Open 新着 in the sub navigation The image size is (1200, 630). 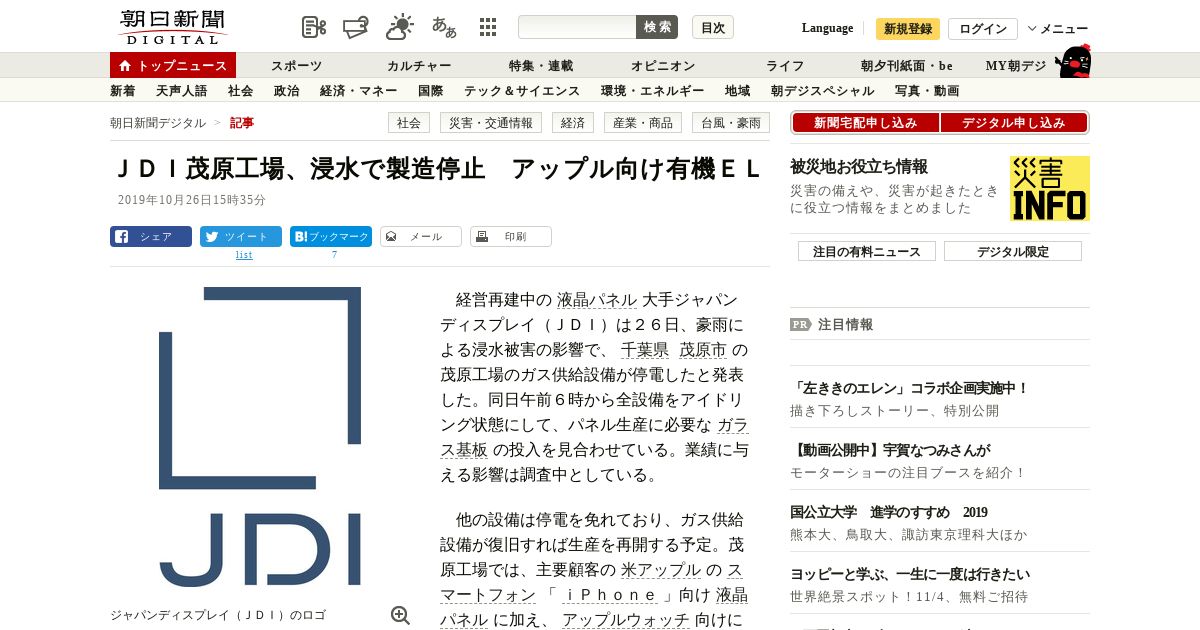point(123,91)
